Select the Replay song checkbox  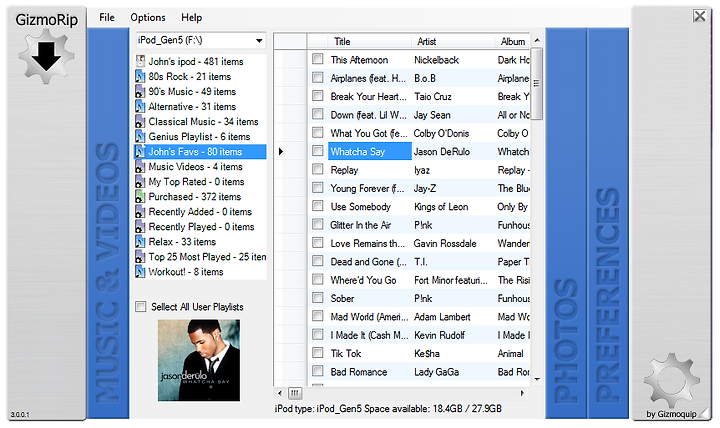(317, 169)
